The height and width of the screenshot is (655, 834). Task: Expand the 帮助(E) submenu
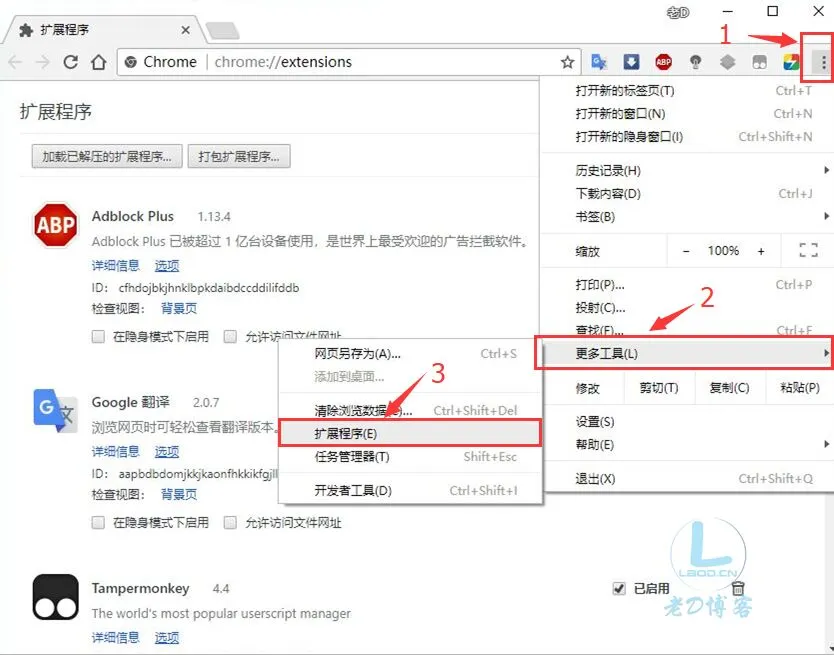[x=687, y=444]
